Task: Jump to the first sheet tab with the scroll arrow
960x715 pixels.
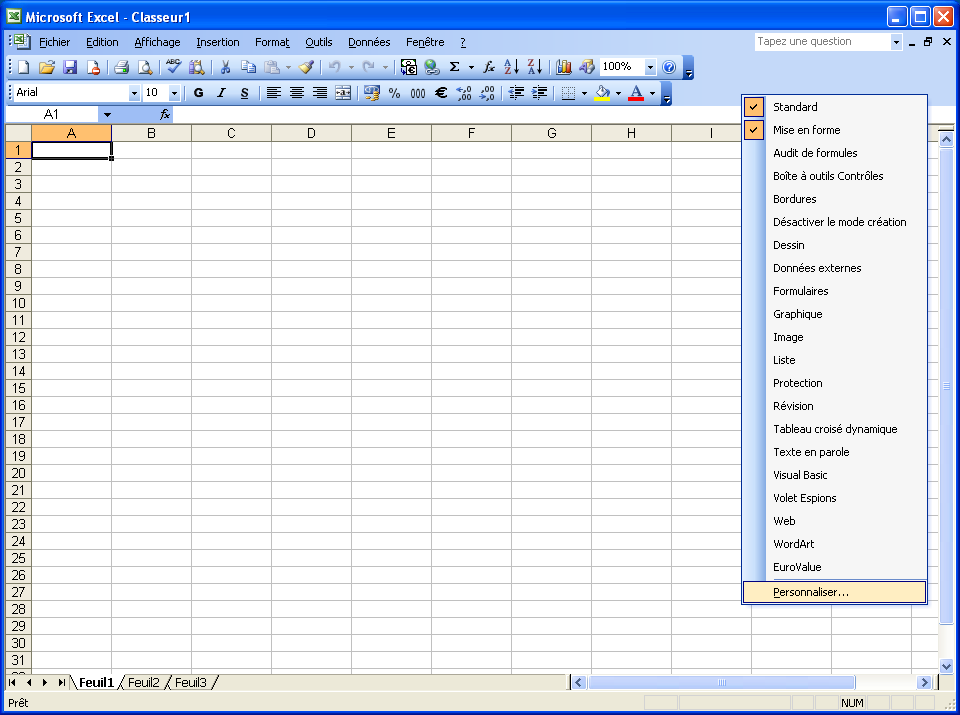Action: [12, 683]
